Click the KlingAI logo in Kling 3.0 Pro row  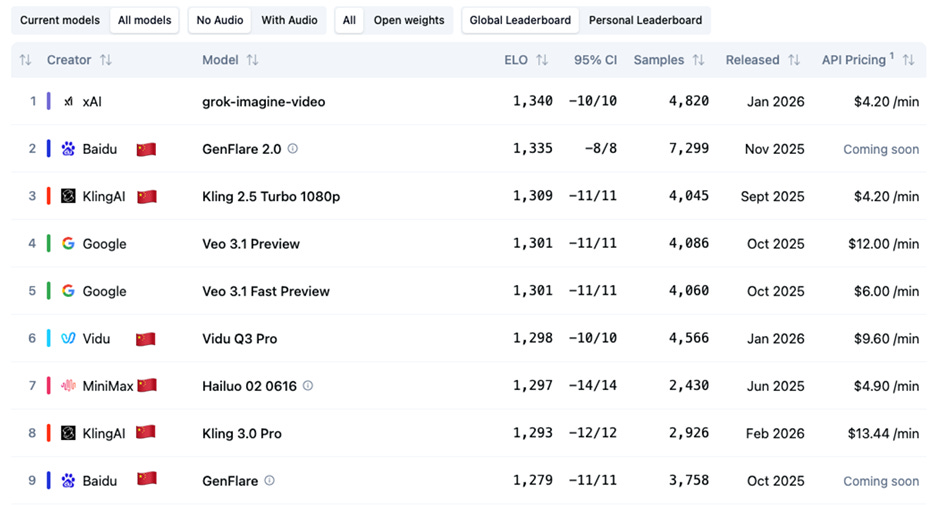click(x=68, y=433)
